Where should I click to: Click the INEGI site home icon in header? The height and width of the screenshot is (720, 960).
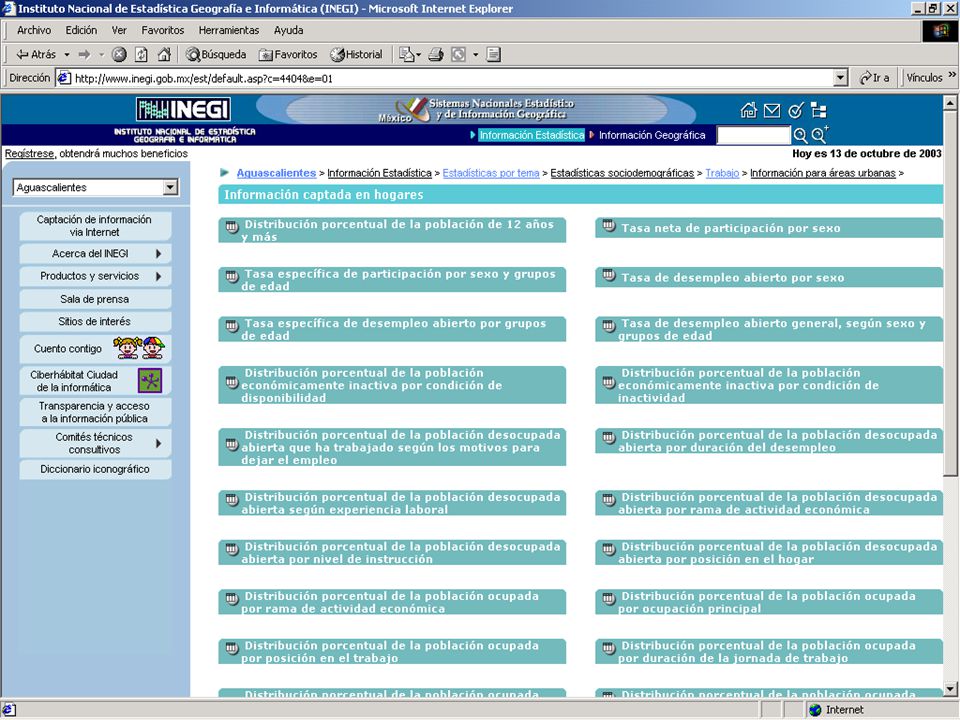[748, 111]
